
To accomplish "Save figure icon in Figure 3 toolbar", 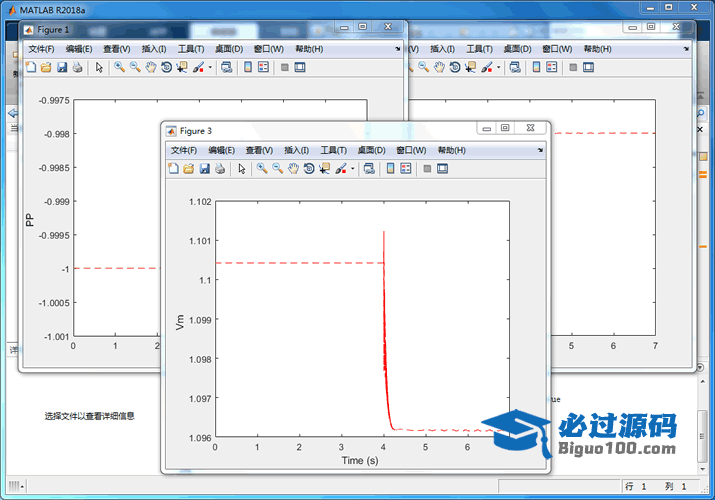I will tap(205, 169).
